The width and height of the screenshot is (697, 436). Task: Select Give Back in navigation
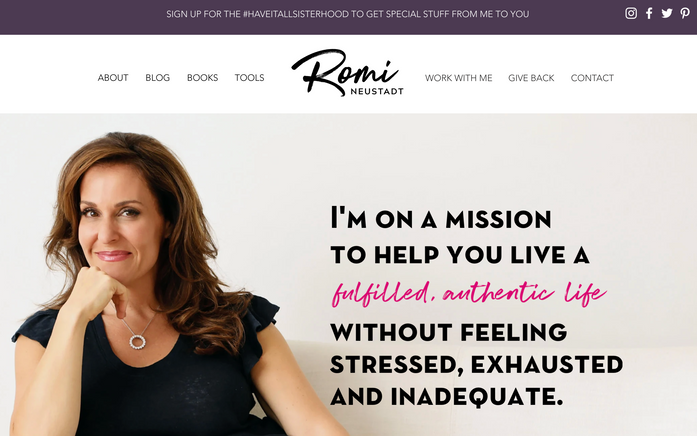coord(531,78)
